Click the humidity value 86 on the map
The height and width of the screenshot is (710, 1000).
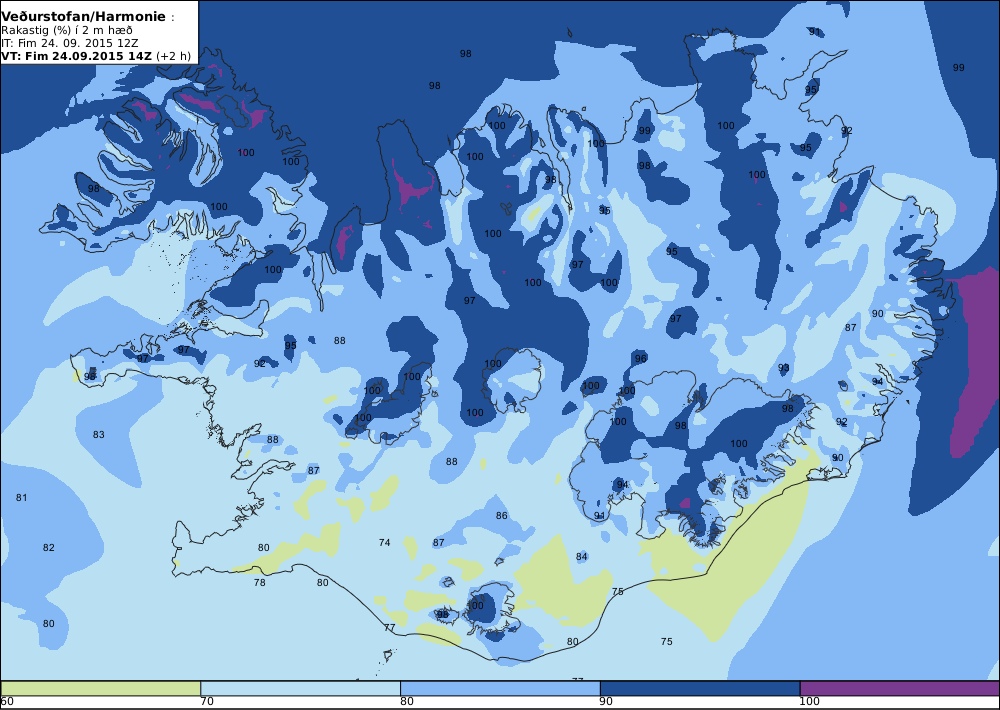(502, 516)
